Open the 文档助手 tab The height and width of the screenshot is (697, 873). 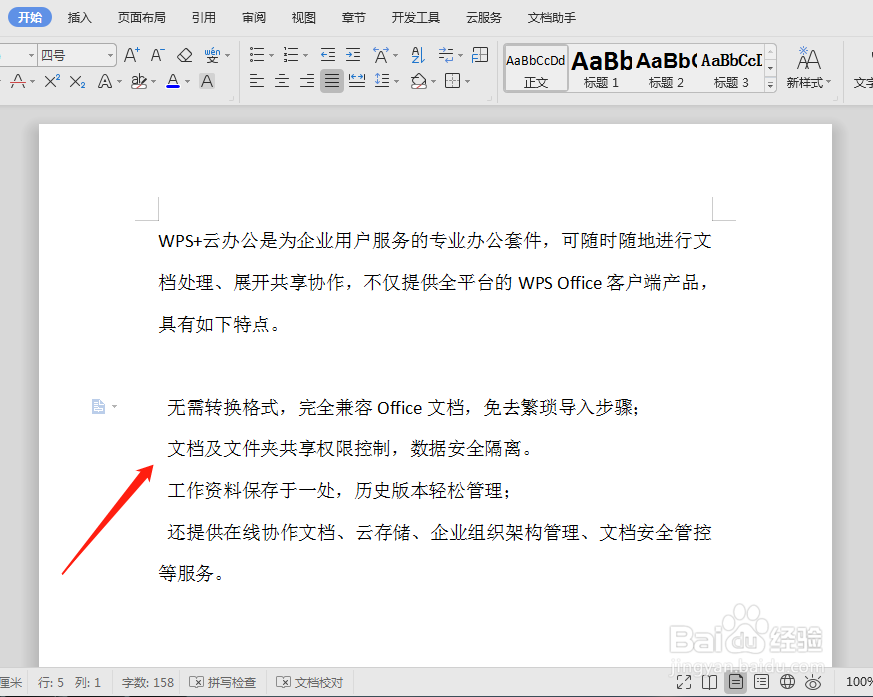pos(552,18)
